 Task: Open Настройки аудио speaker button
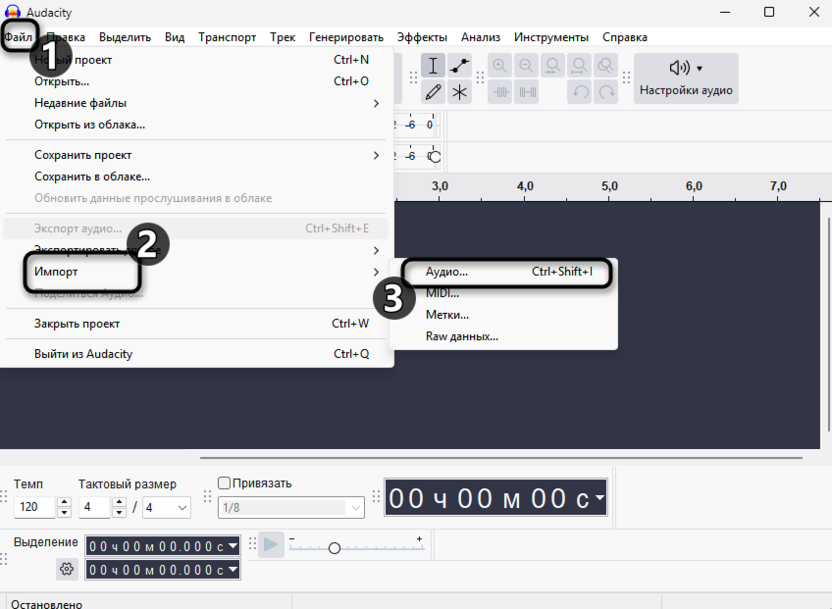tap(686, 79)
